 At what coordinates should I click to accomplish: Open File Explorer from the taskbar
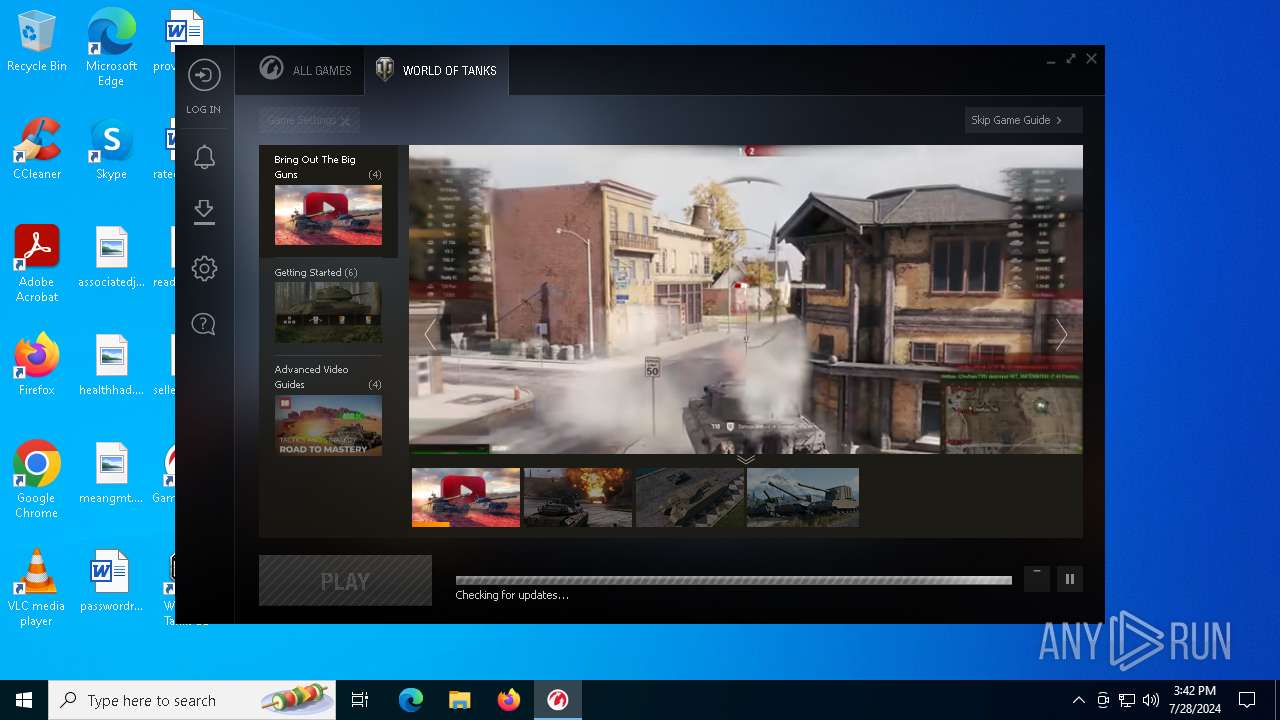(460, 700)
